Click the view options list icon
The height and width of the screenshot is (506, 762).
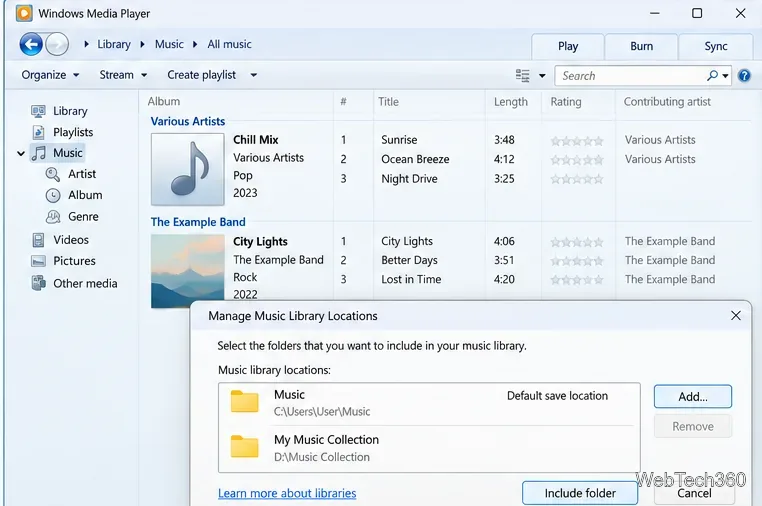(522, 75)
